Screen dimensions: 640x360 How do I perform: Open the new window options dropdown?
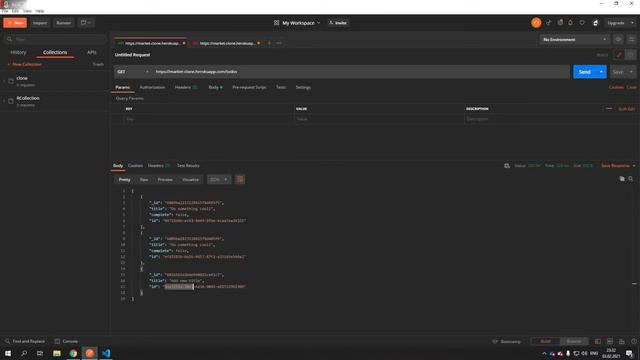click(x=86, y=23)
